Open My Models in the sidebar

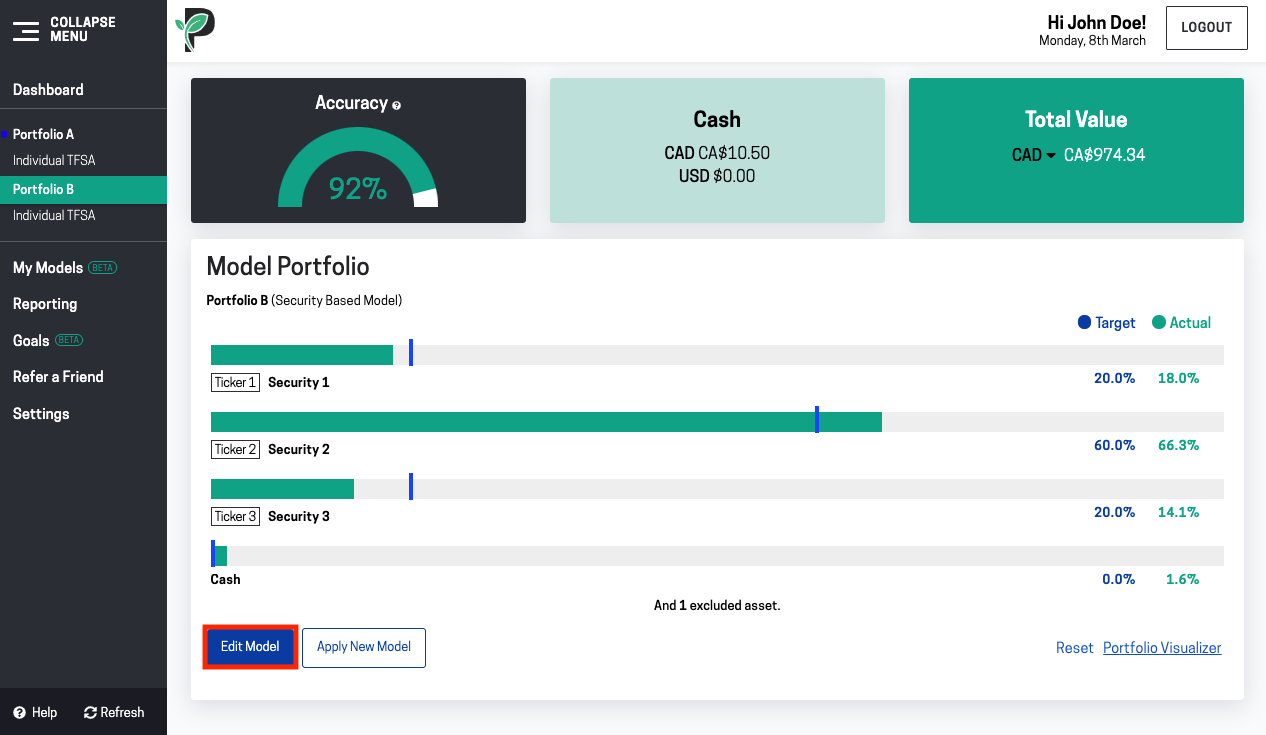48,268
